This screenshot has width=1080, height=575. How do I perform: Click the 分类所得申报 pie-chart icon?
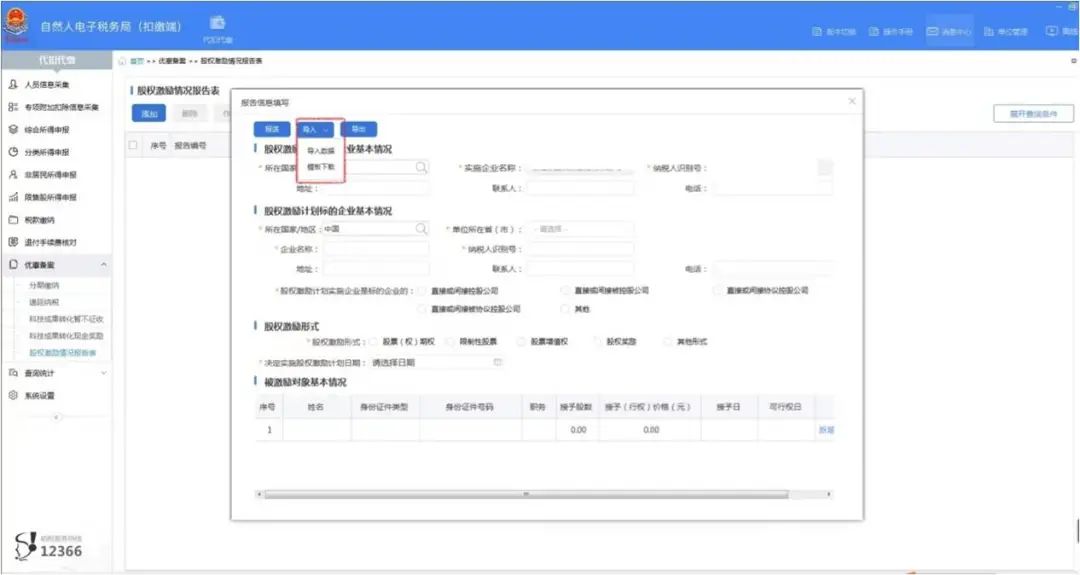point(14,152)
